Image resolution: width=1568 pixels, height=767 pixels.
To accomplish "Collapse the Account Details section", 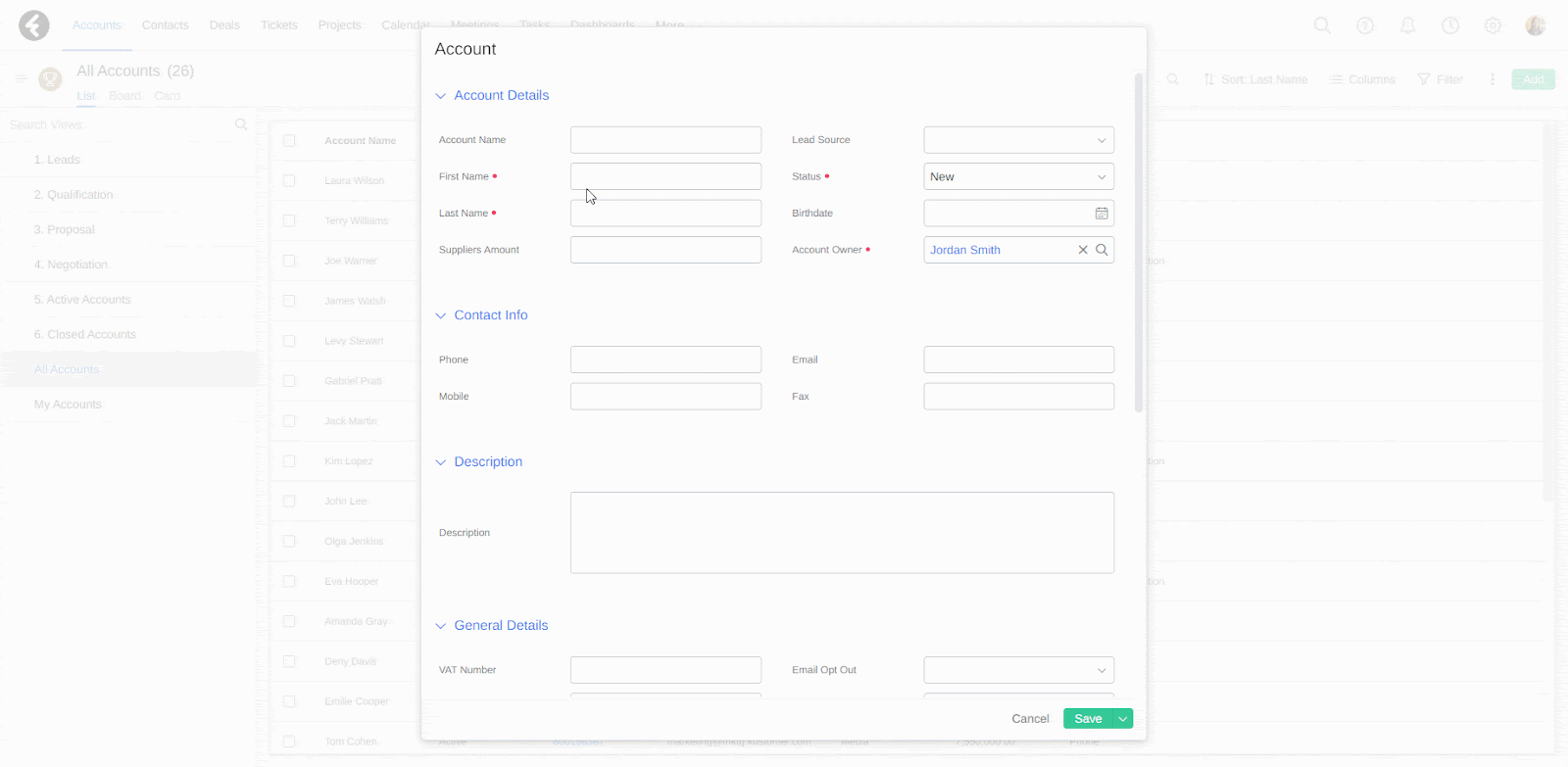I will [x=441, y=96].
